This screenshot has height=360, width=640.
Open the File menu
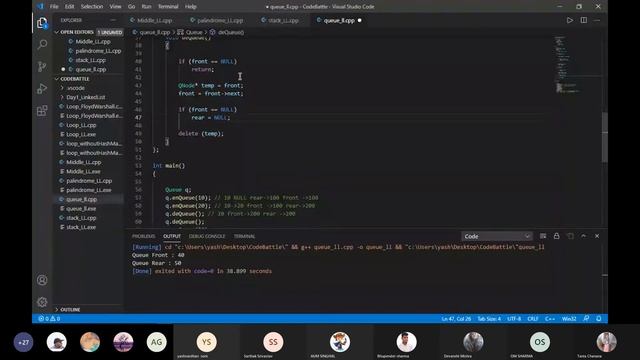[54, 7]
